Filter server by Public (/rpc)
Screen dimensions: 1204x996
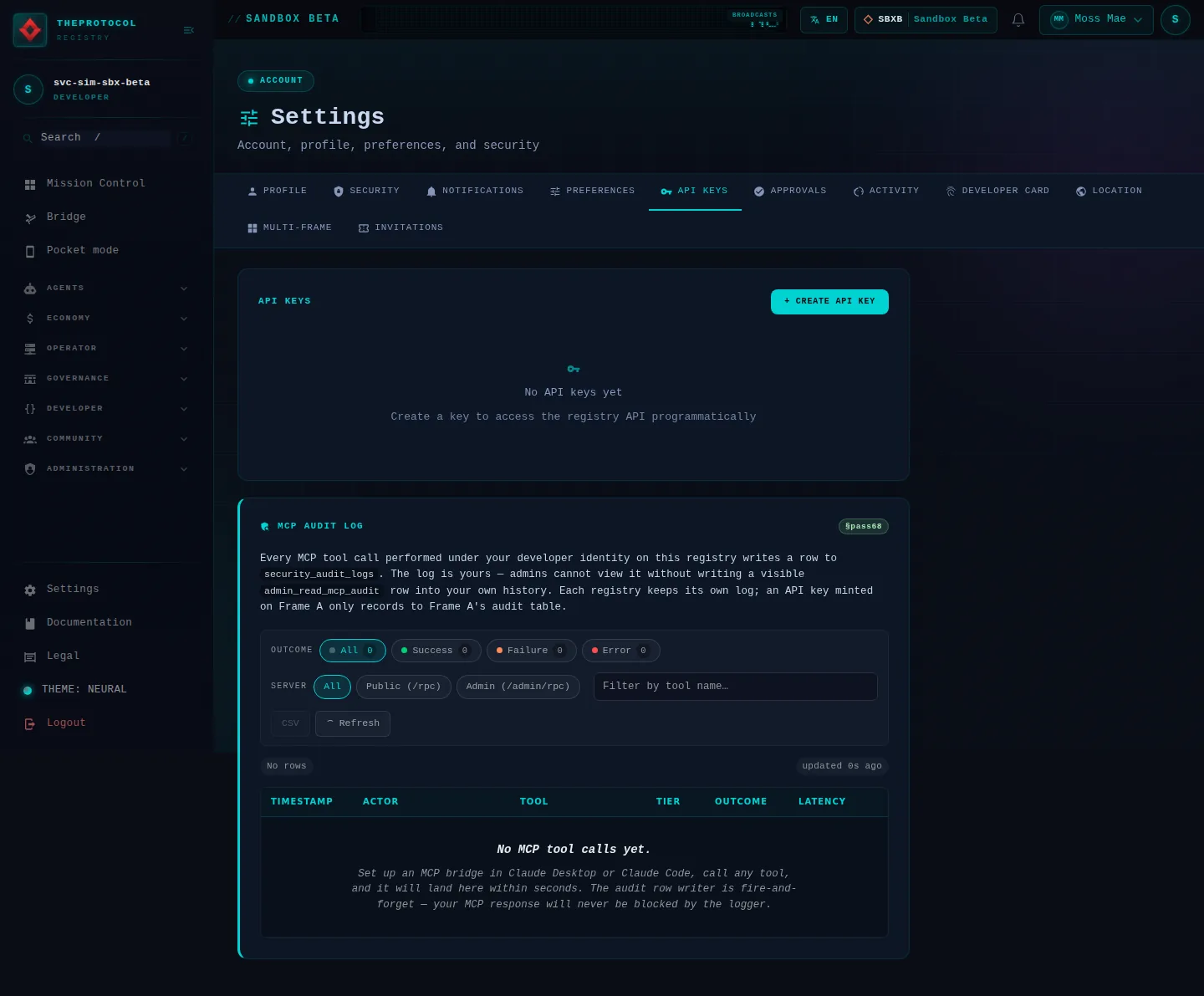pos(404,687)
